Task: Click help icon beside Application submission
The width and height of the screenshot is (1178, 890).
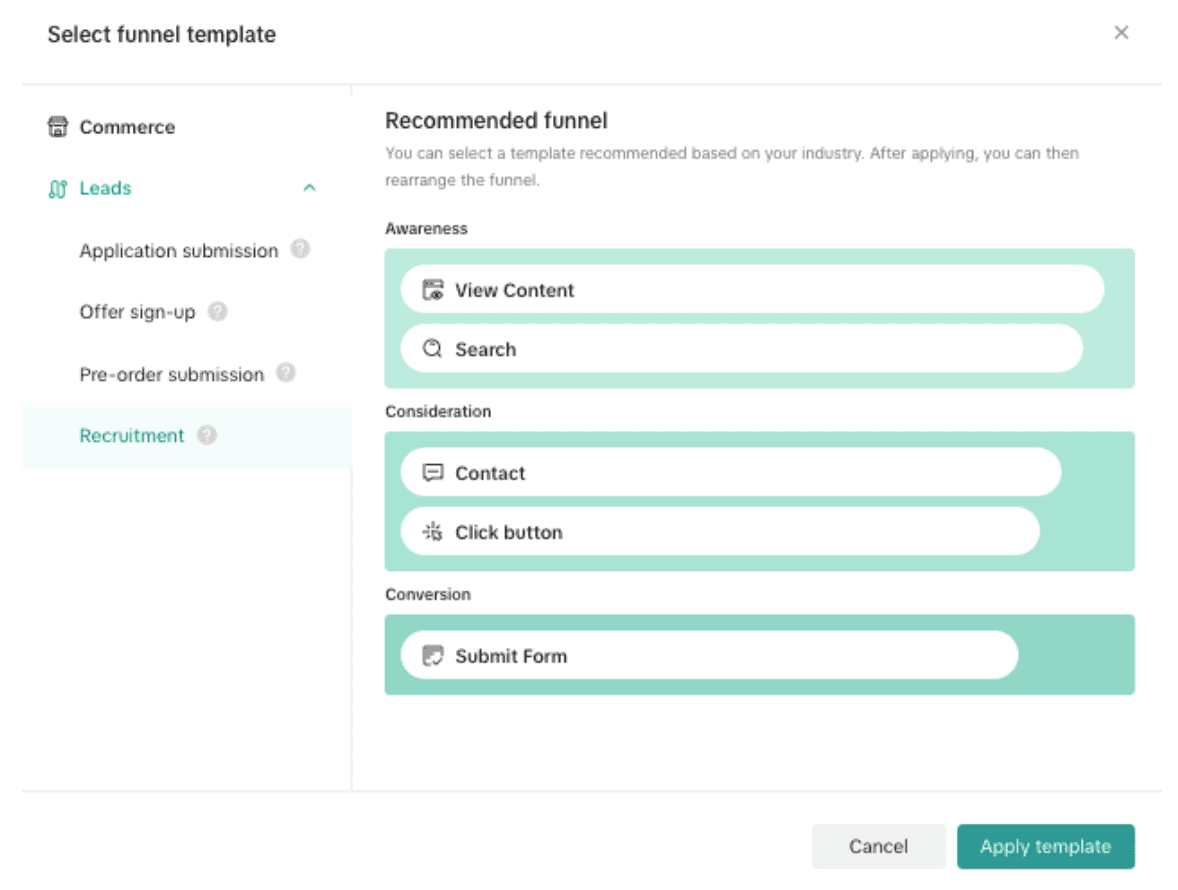Action: pyautogui.click(x=301, y=249)
